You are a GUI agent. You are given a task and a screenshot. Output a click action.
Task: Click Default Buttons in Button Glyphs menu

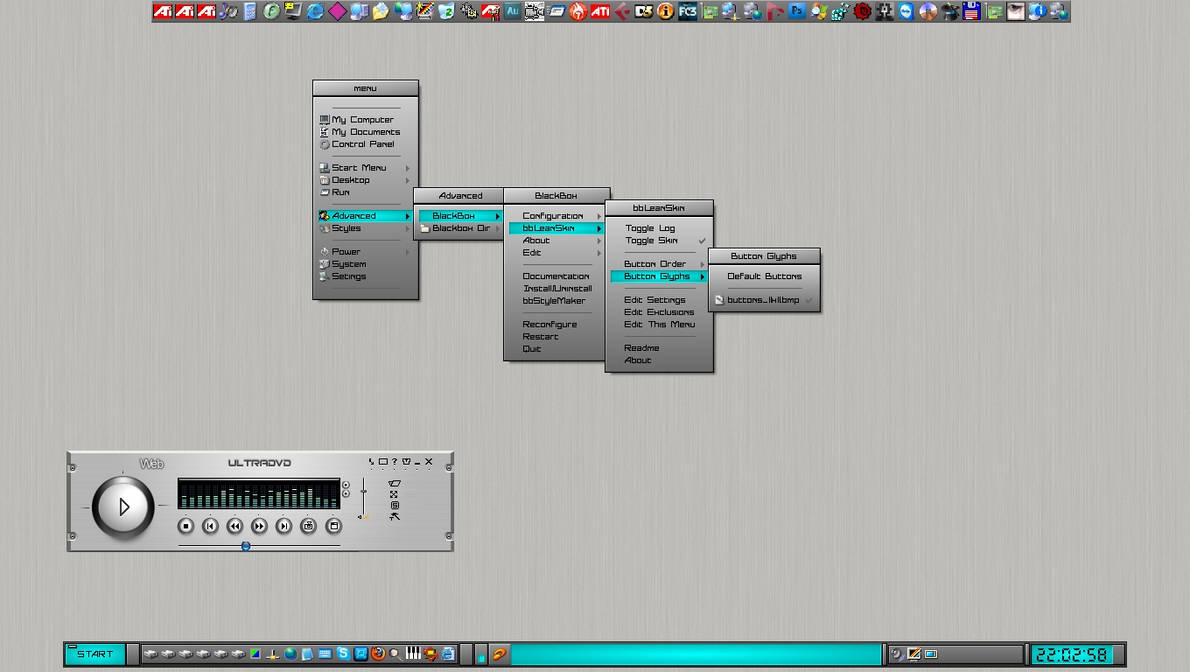(x=764, y=277)
